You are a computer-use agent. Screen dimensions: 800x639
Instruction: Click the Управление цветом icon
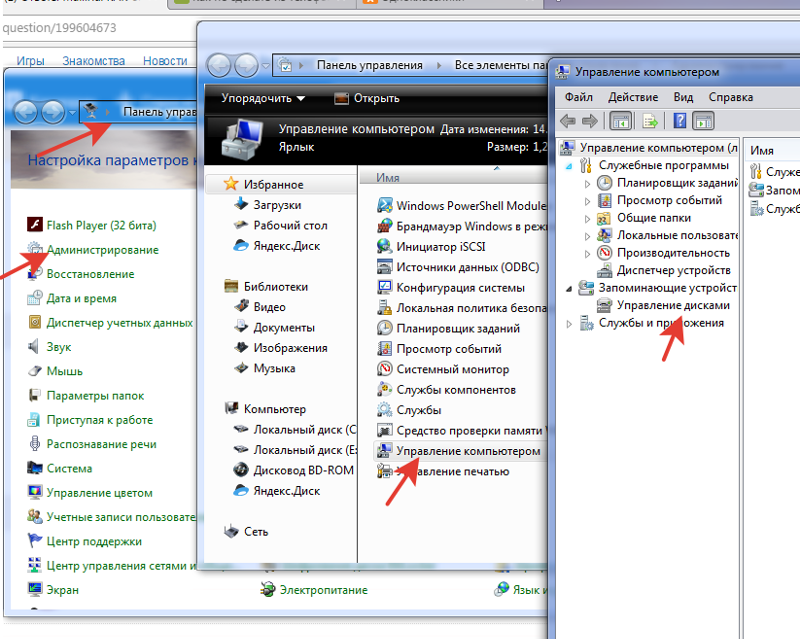(x=35, y=492)
